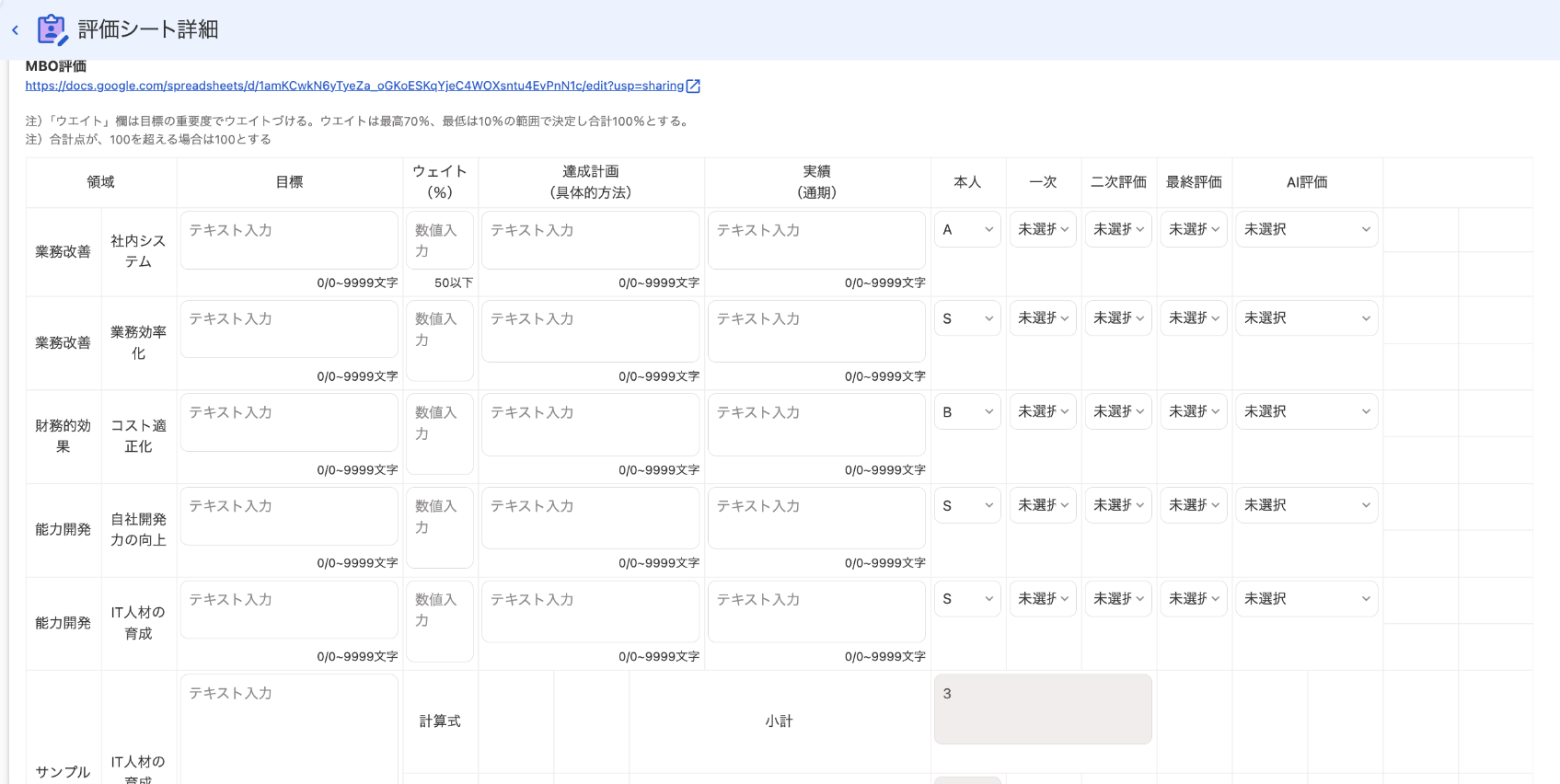The image size is (1560, 784).
Task: Focus 目標 text field in 業務効率化 row
Action: (289, 329)
